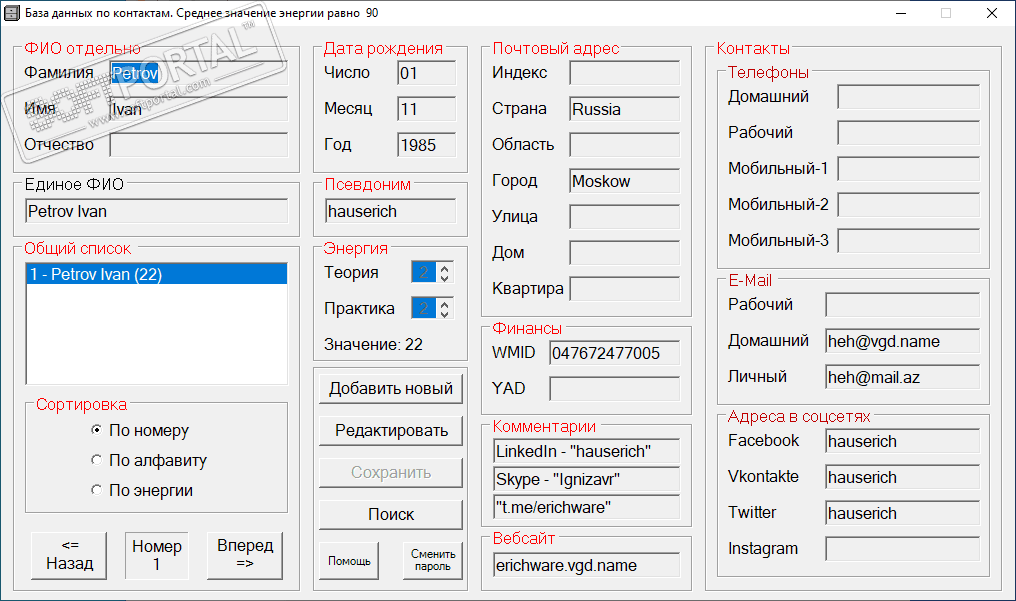This screenshot has height=601, width=1016.
Task: Click the Практика value field
Action: (424, 308)
